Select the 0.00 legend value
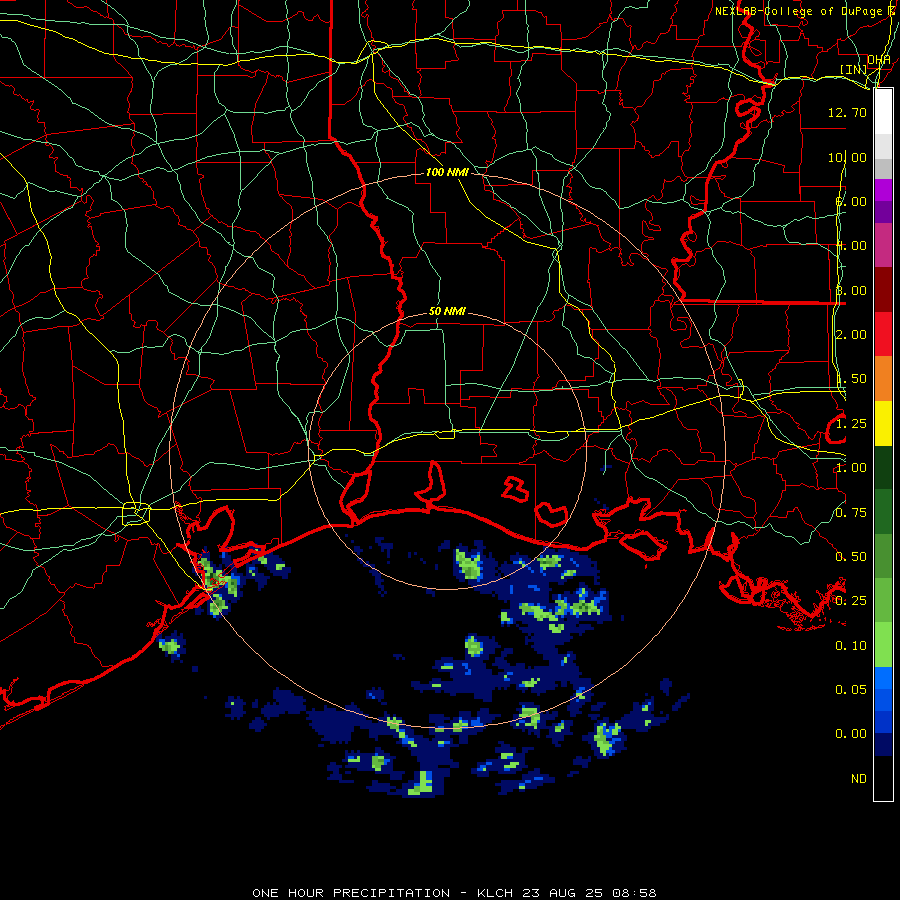Image resolution: width=900 pixels, height=900 pixels. coord(851,734)
